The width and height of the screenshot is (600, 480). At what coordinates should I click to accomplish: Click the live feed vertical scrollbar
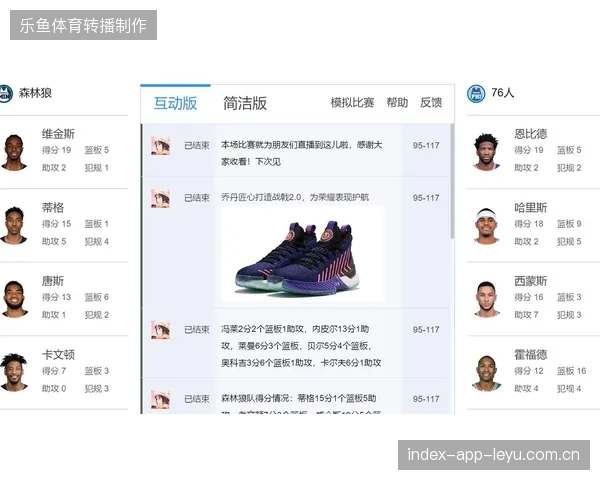click(452, 181)
